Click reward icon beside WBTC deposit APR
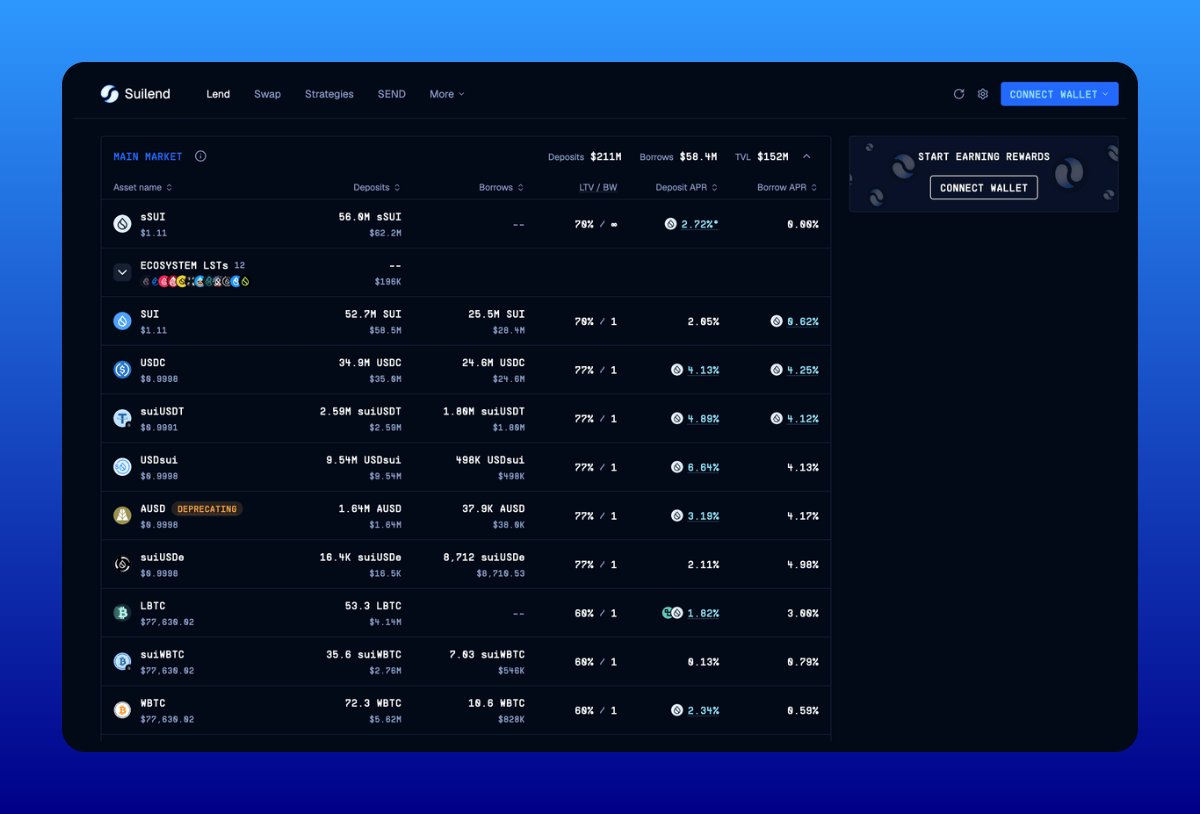Viewport: 1200px width, 814px height. tap(677, 710)
